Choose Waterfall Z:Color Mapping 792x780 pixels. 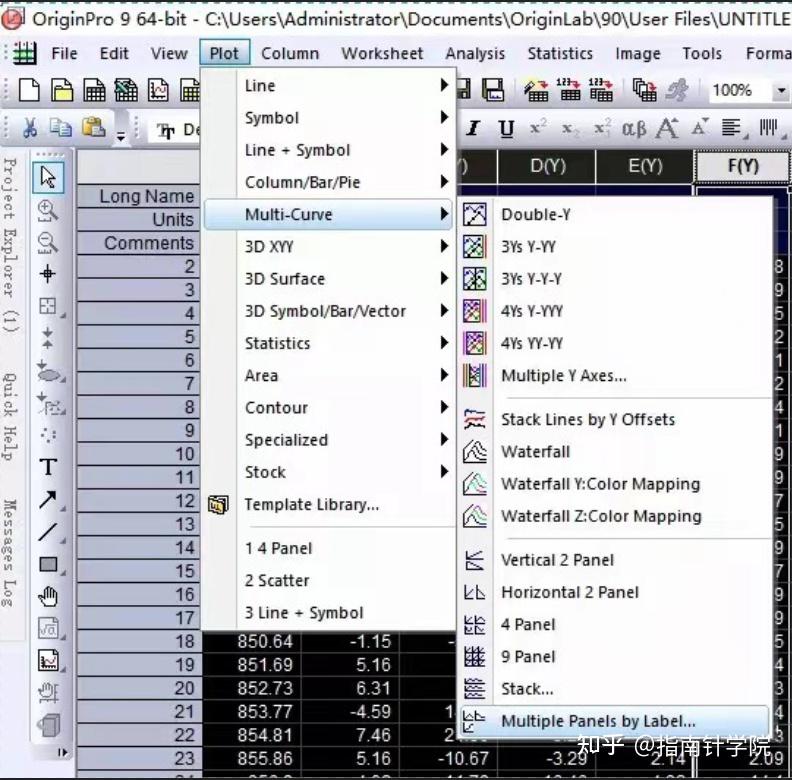click(x=615, y=516)
